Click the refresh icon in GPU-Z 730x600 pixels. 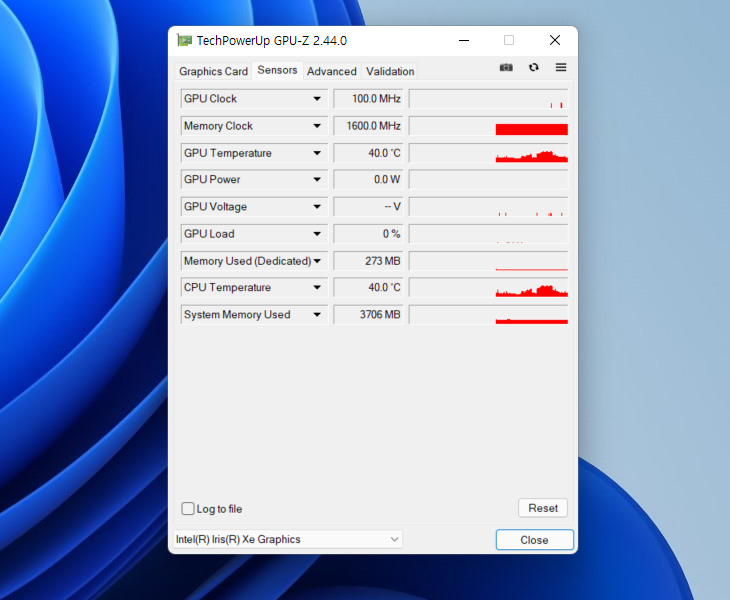pos(534,67)
